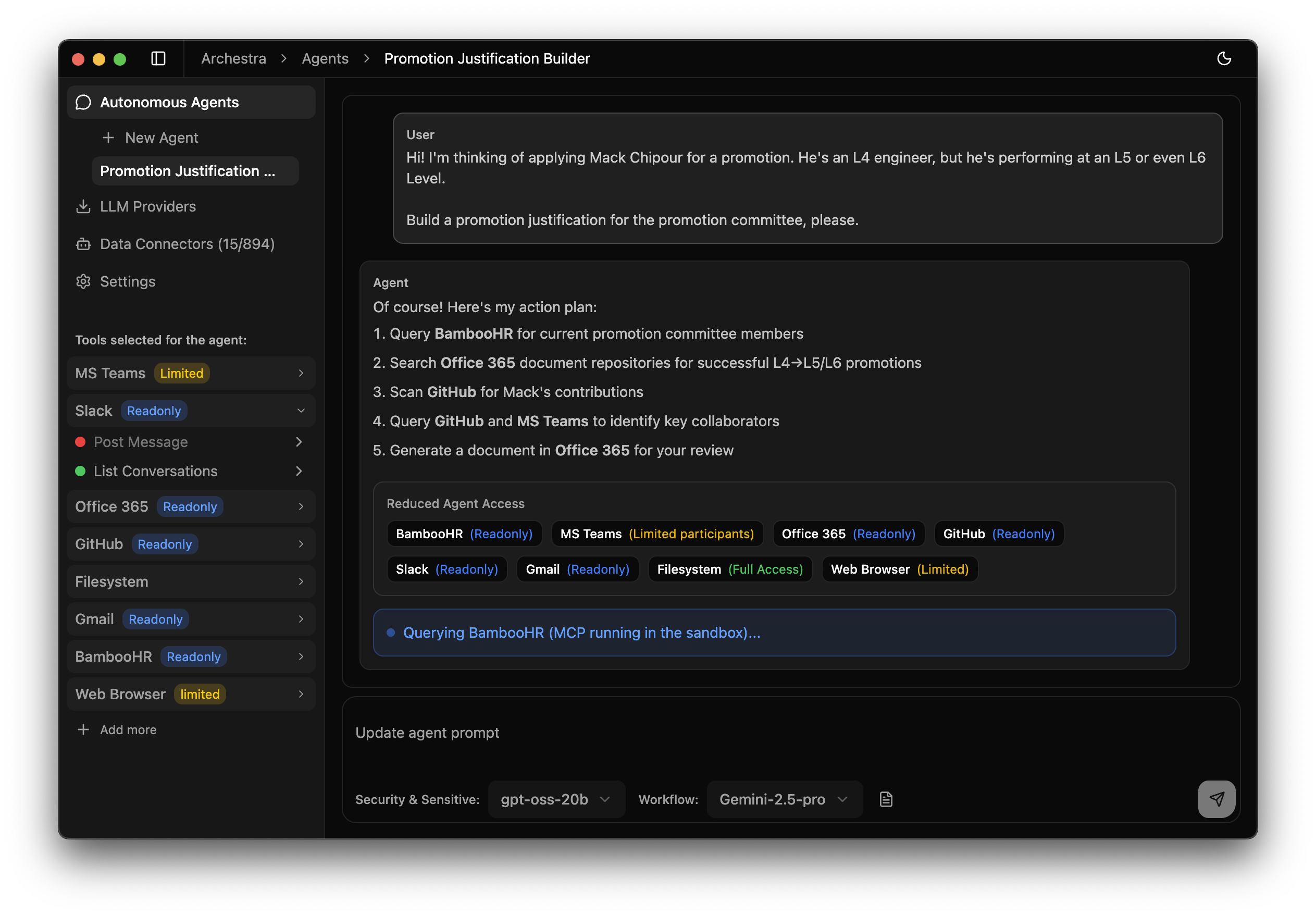The height and width of the screenshot is (916, 1316).
Task: Click the plus icon beside Add more
Action: [x=83, y=729]
